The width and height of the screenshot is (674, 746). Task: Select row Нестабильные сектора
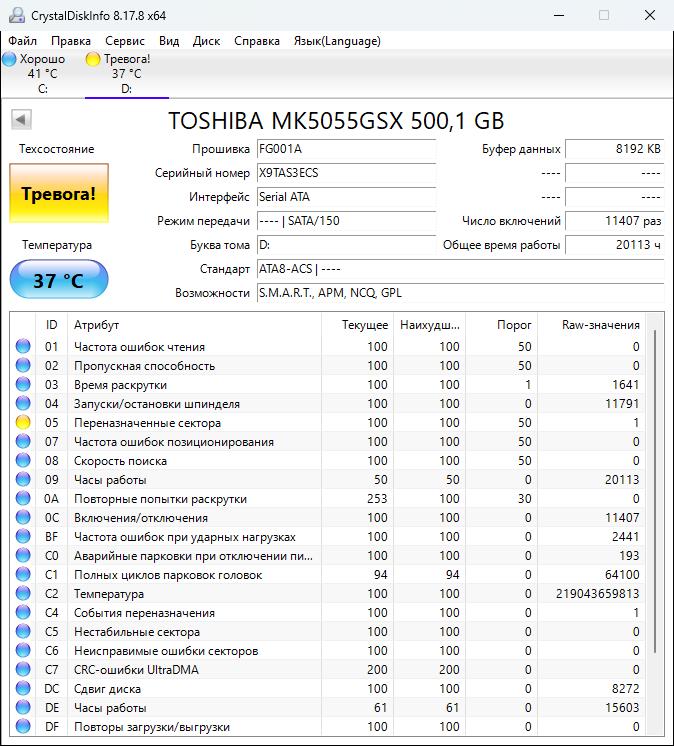[328, 632]
